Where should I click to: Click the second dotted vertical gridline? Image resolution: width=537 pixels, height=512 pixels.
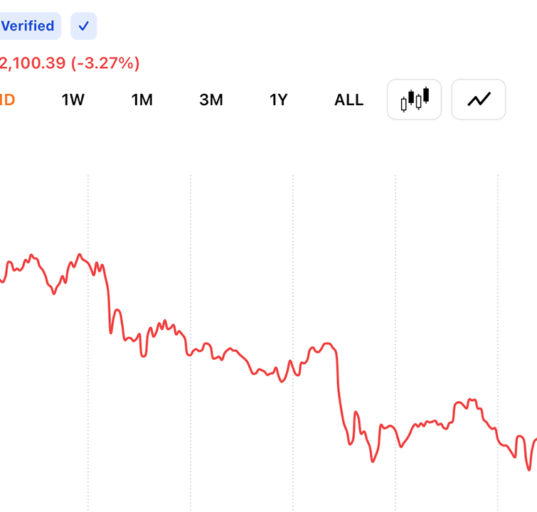click(x=190, y=342)
